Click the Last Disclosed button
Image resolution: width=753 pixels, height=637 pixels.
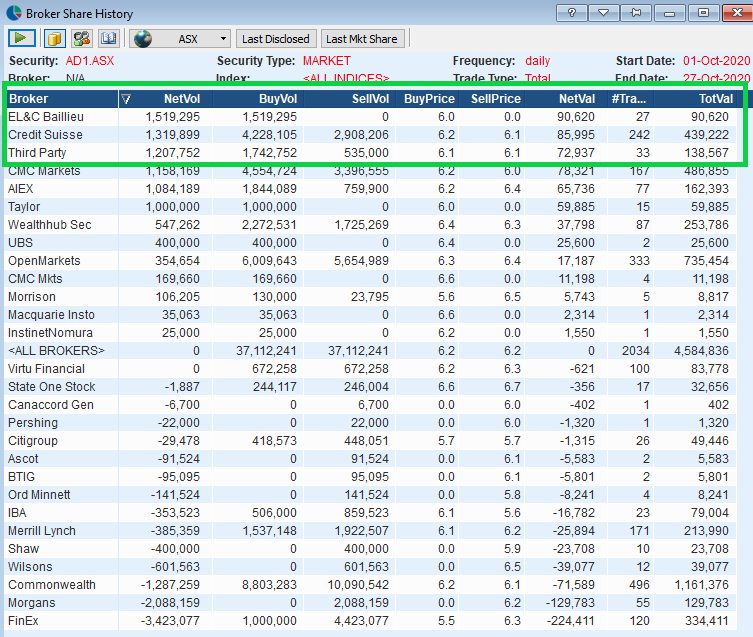276,39
